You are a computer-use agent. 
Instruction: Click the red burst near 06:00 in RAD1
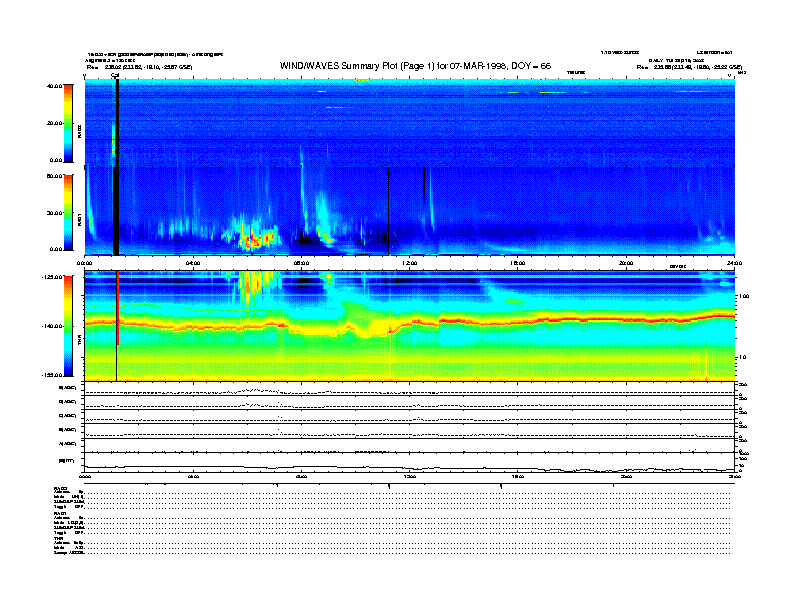click(x=255, y=239)
